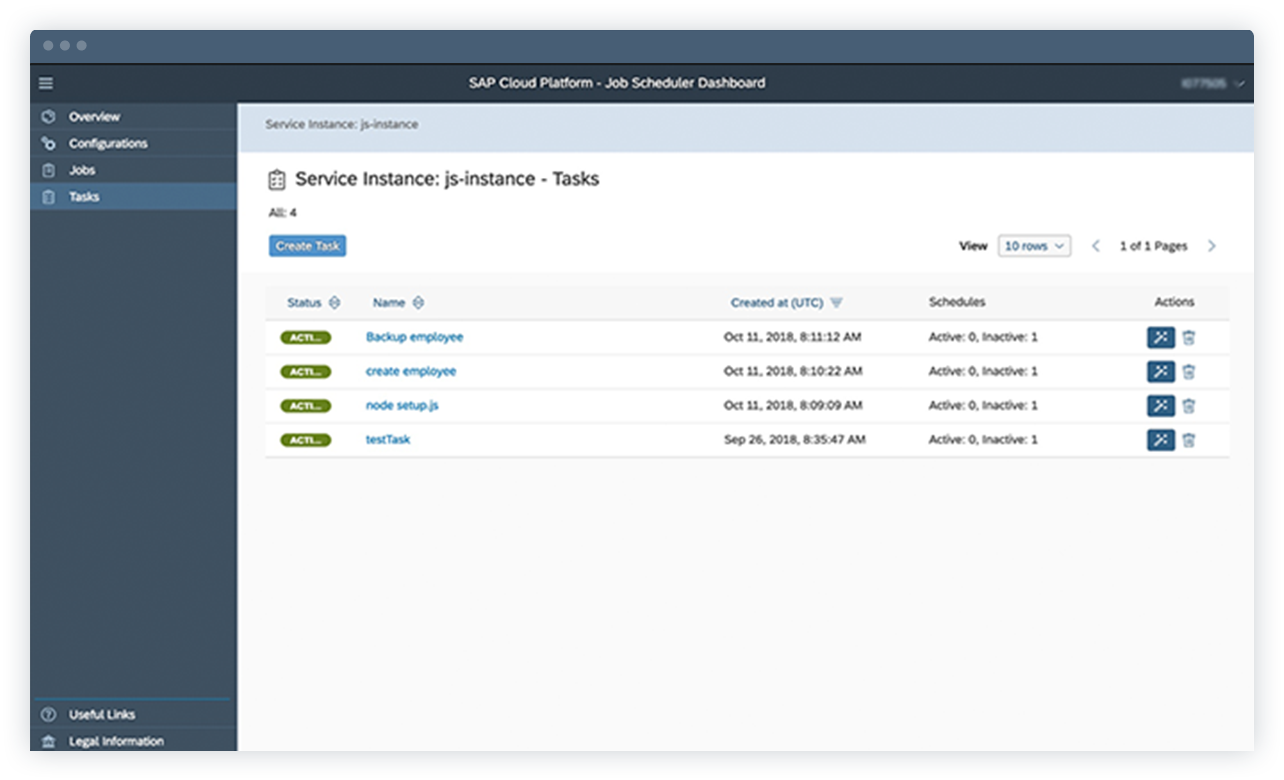Open the Overview sidebar item

coord(134,117)
